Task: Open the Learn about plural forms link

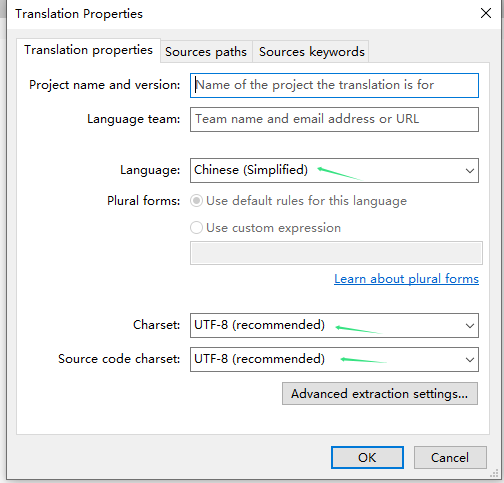Action: pyautogui.click(x=406, y=279)
